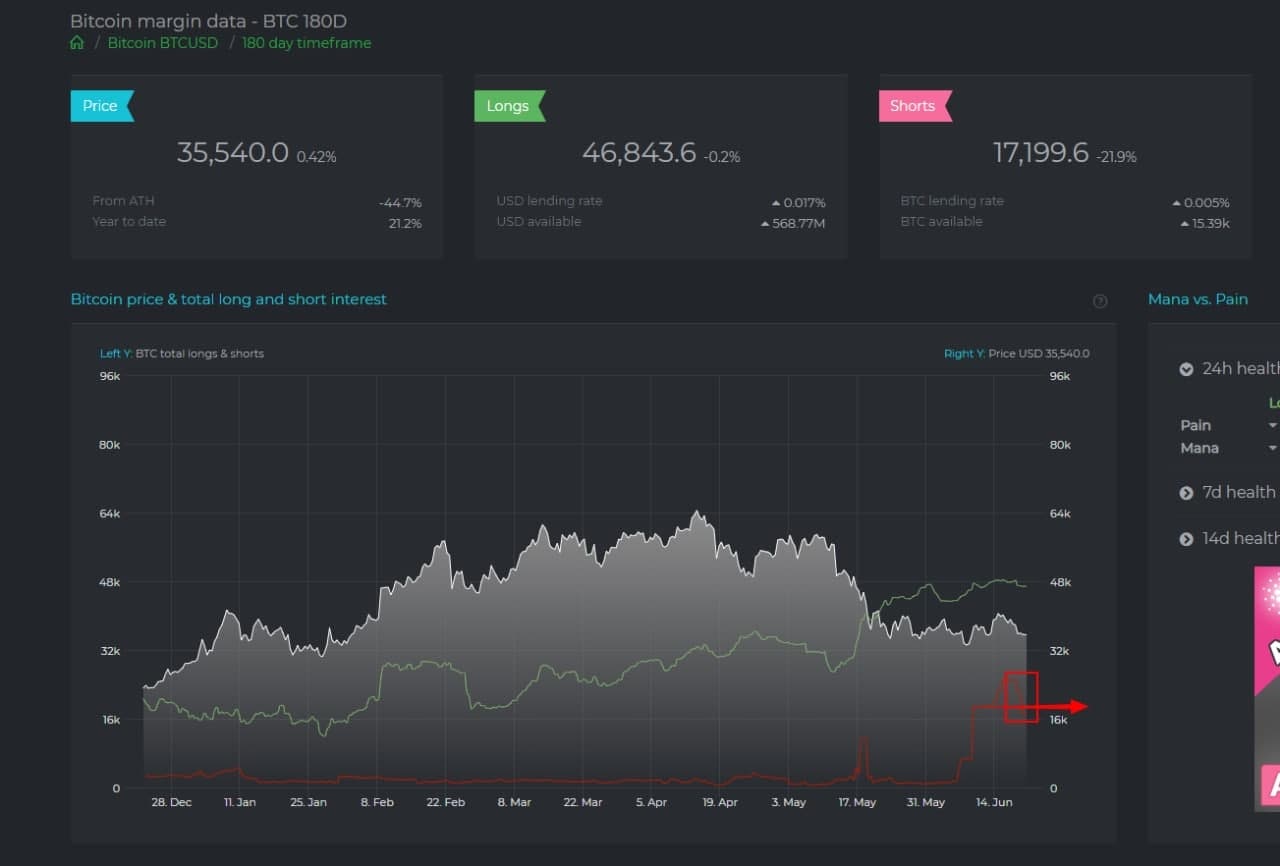Click the USD available label
1280x866 pixels.
pyautogui.click(x=538, y=222)
